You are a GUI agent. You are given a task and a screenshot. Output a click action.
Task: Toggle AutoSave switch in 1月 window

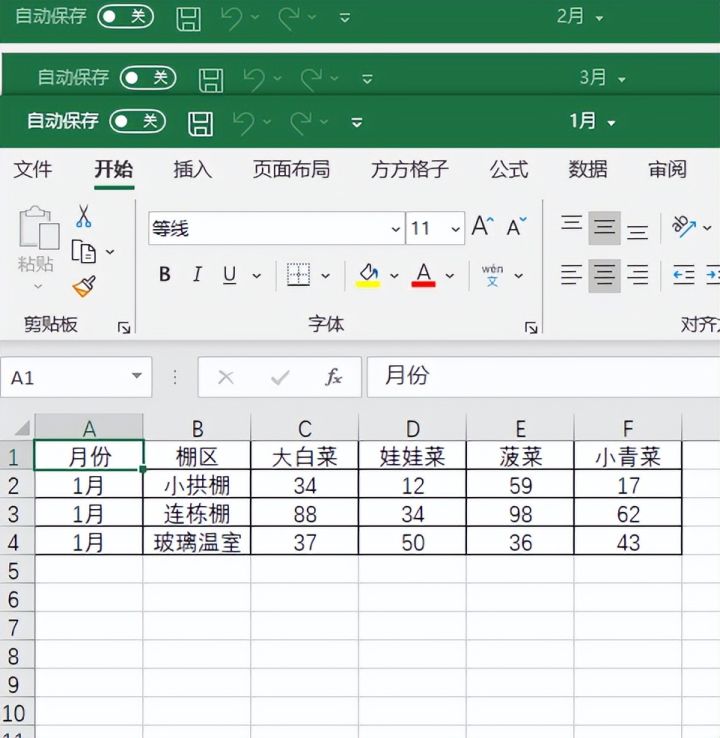(x=137, y=122)
